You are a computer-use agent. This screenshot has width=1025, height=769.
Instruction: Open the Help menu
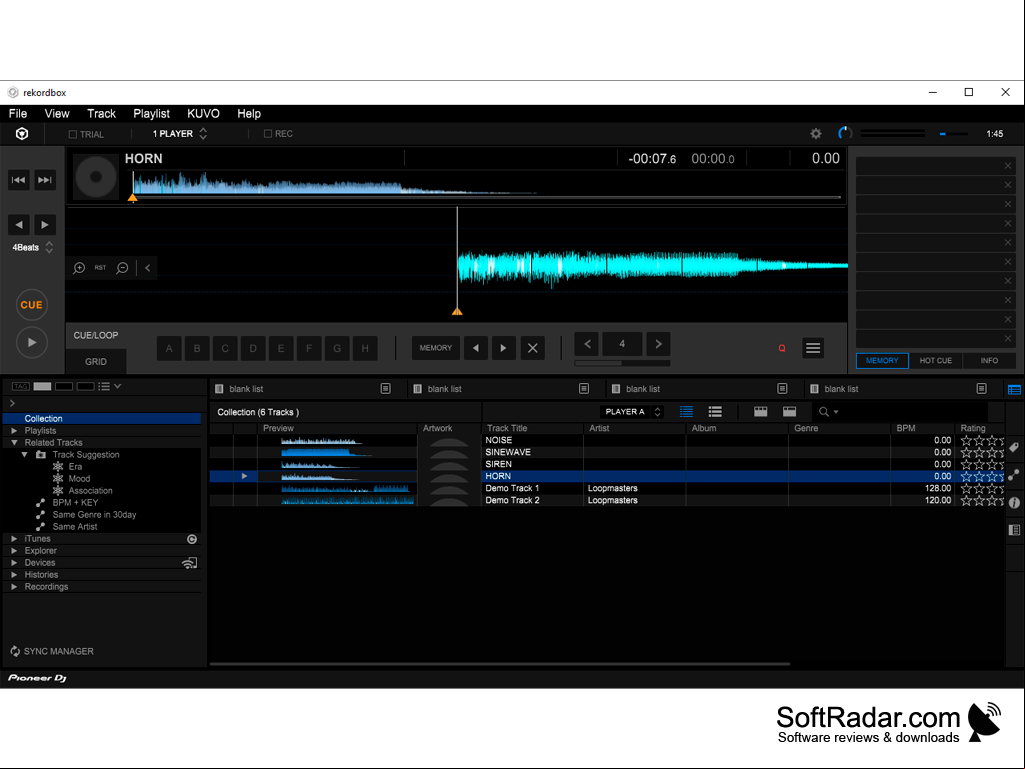point(249,114)
